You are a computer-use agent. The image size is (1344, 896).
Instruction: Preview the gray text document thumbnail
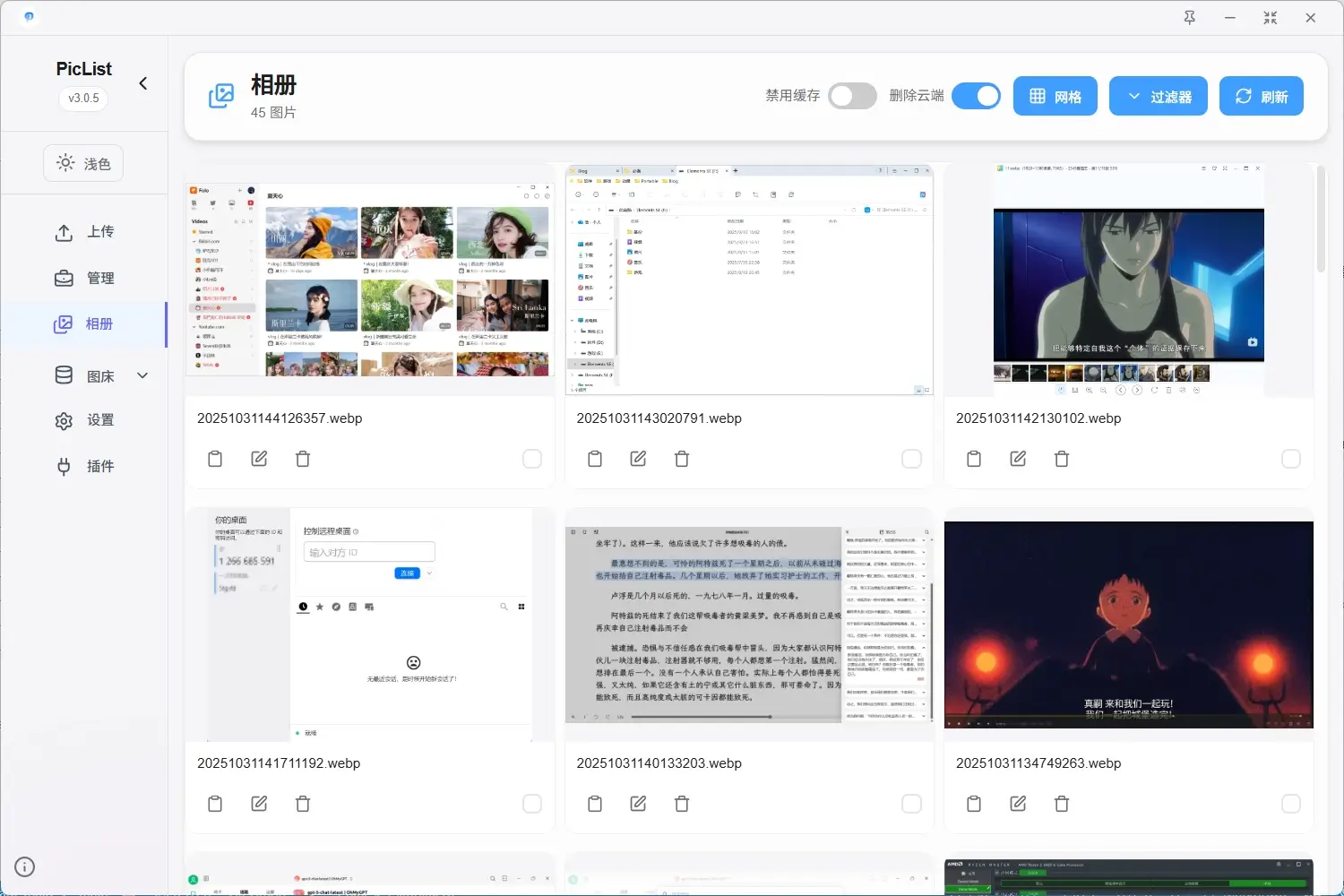point(749,625)
